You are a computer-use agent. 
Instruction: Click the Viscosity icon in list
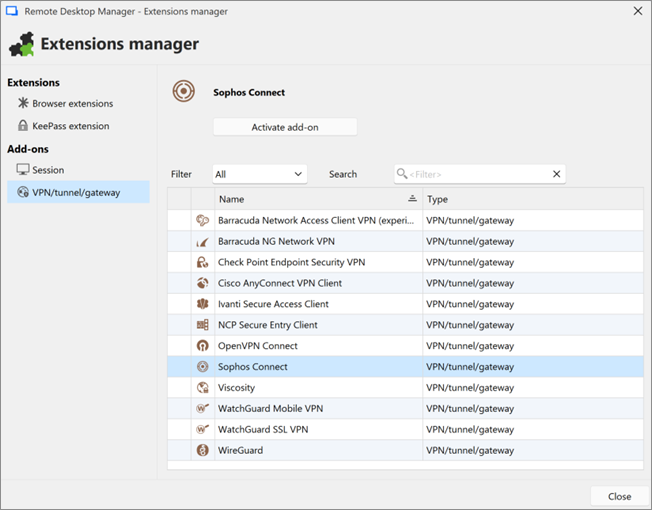[x=203, y=387]
